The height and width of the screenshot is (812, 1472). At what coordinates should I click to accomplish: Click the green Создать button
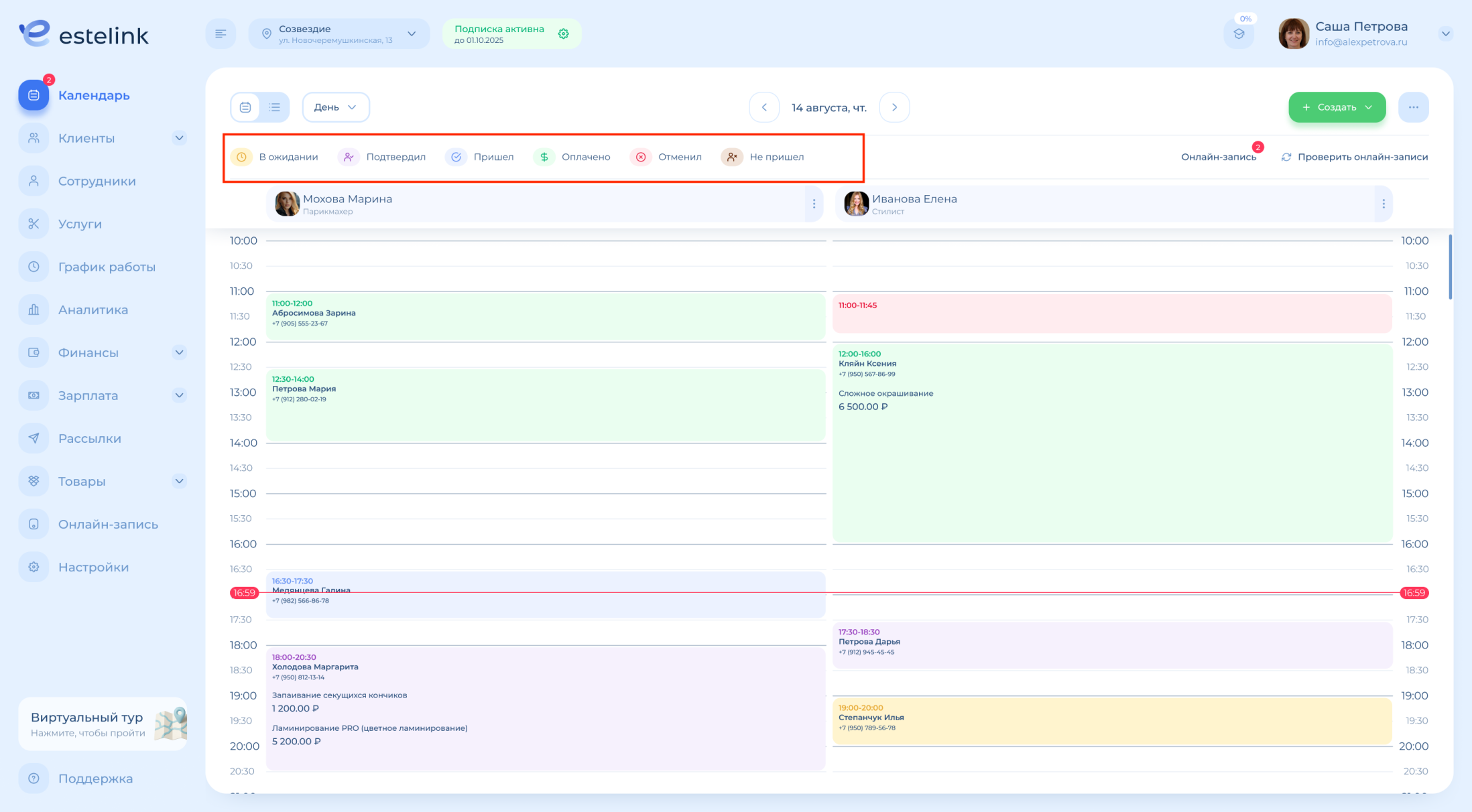coord(1337,107)
